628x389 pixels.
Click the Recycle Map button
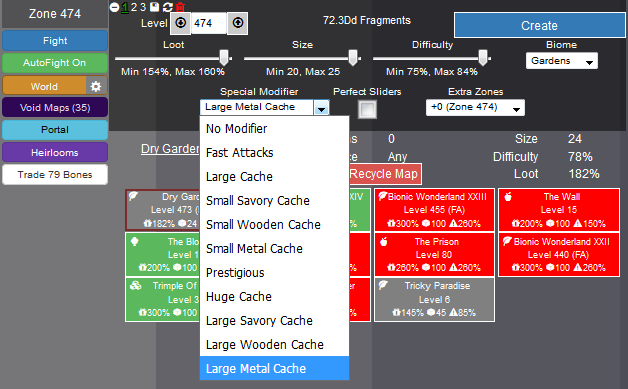point(384,174)
